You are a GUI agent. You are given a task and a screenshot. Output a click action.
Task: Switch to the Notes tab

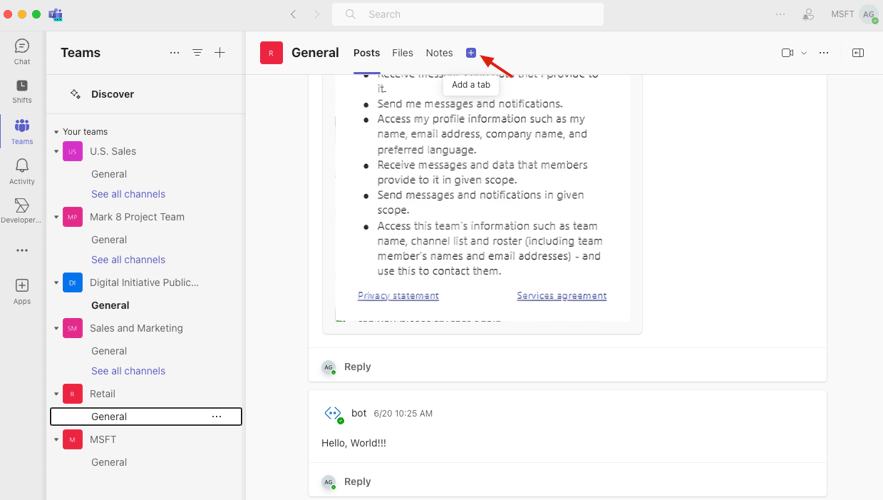(439, 53)
